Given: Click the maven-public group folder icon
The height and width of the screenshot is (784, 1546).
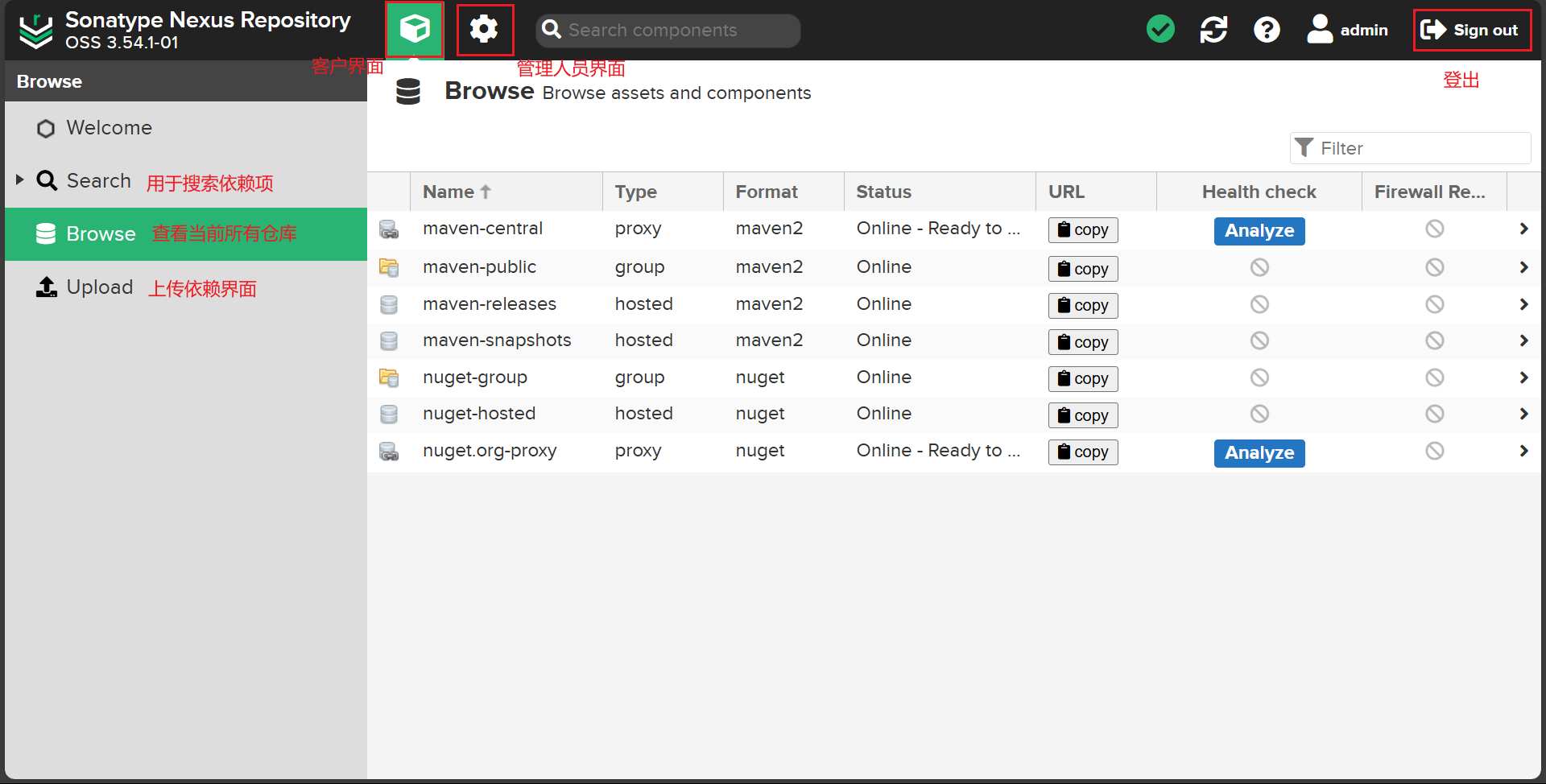Looking at the screenshot, I should coord(389,267).
